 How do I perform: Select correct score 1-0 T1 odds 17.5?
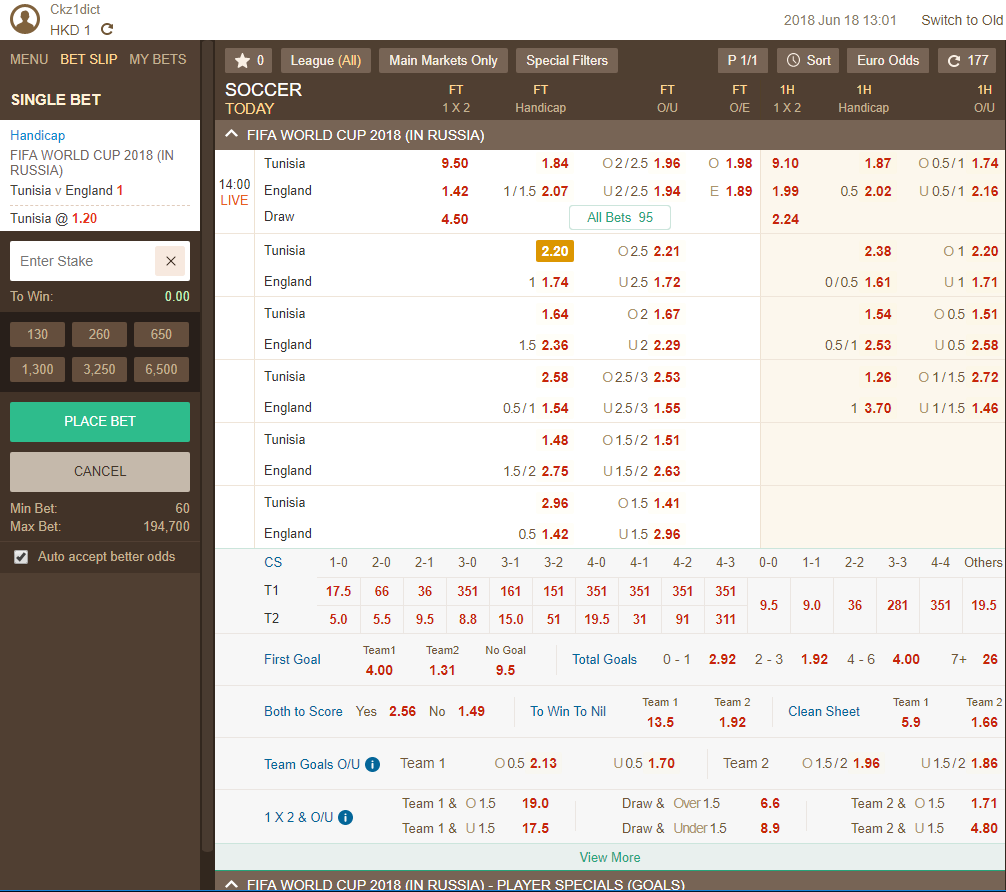pyautogui.click(x=338, y=592)
